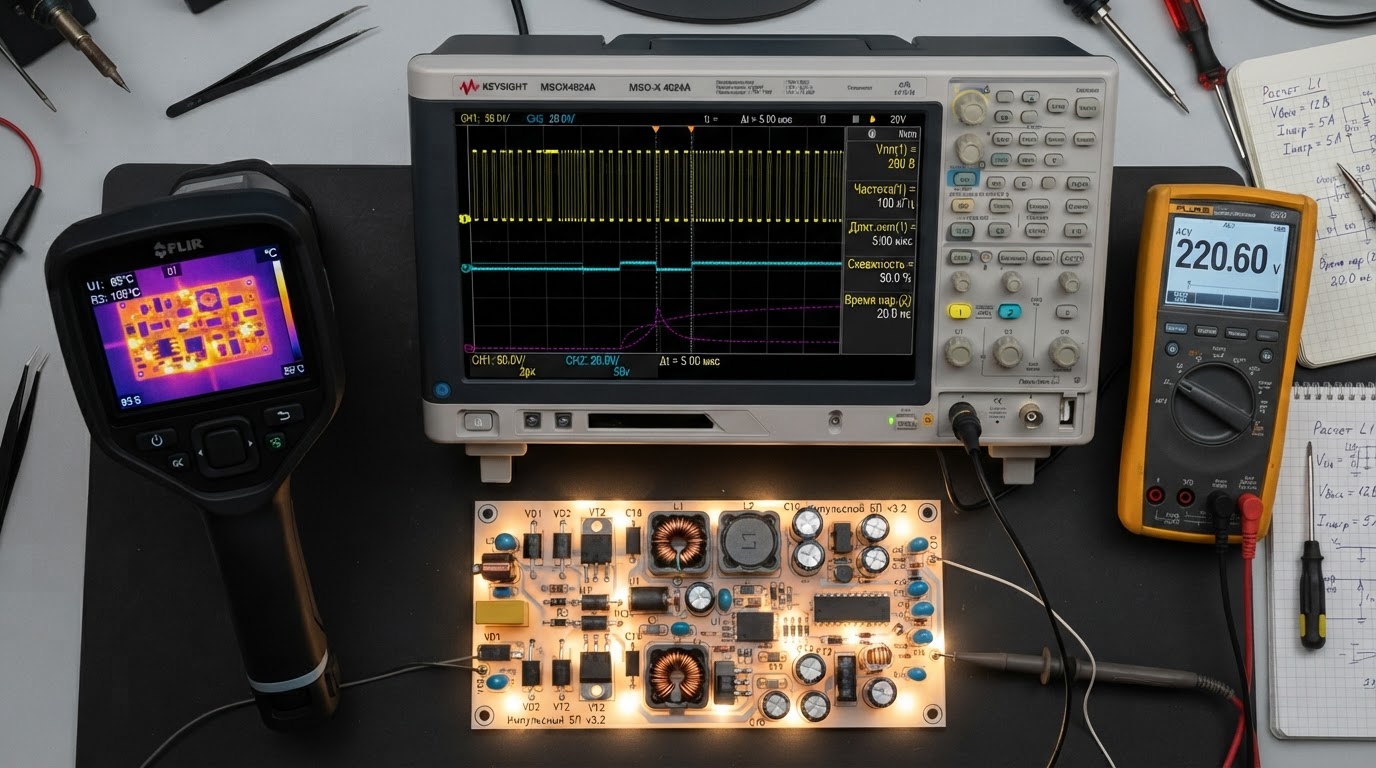Toggle the cyan channel 2 button on oscilloscope
The width and height of the screenshot is (1376, 768).
click(x=1010, y=311)
